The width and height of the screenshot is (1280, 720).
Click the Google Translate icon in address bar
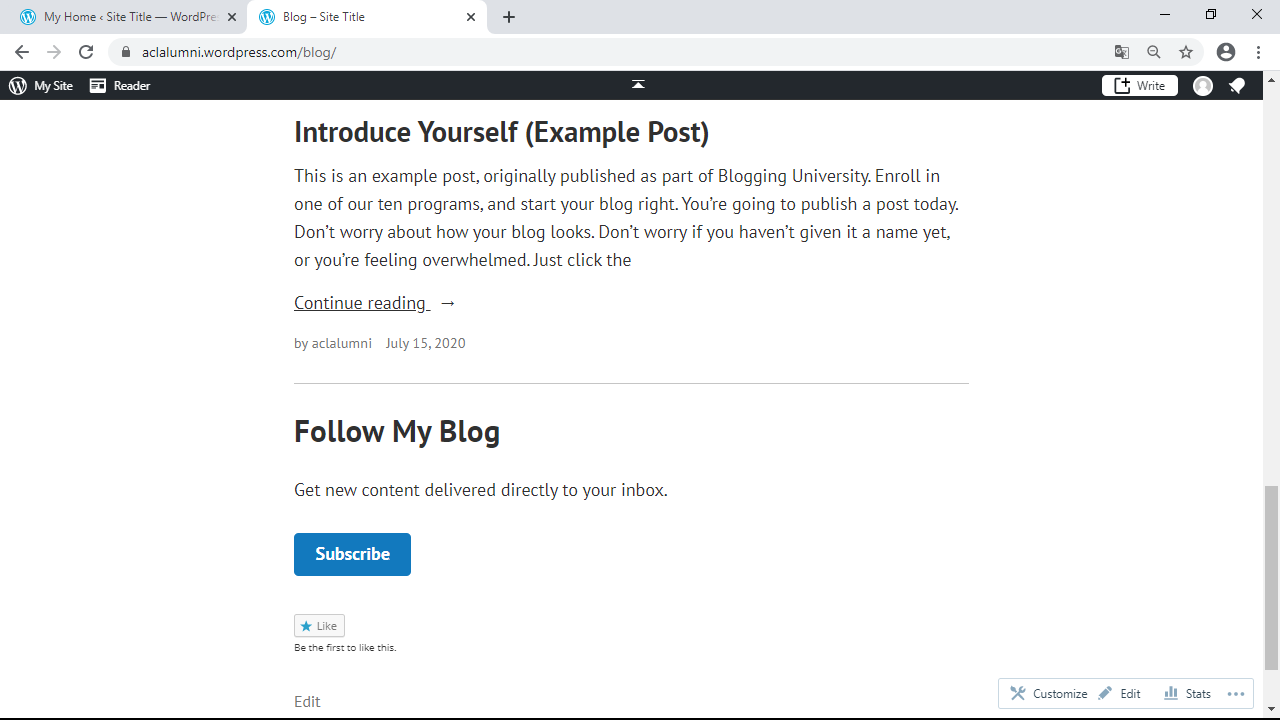click(x=1122, y=52)
